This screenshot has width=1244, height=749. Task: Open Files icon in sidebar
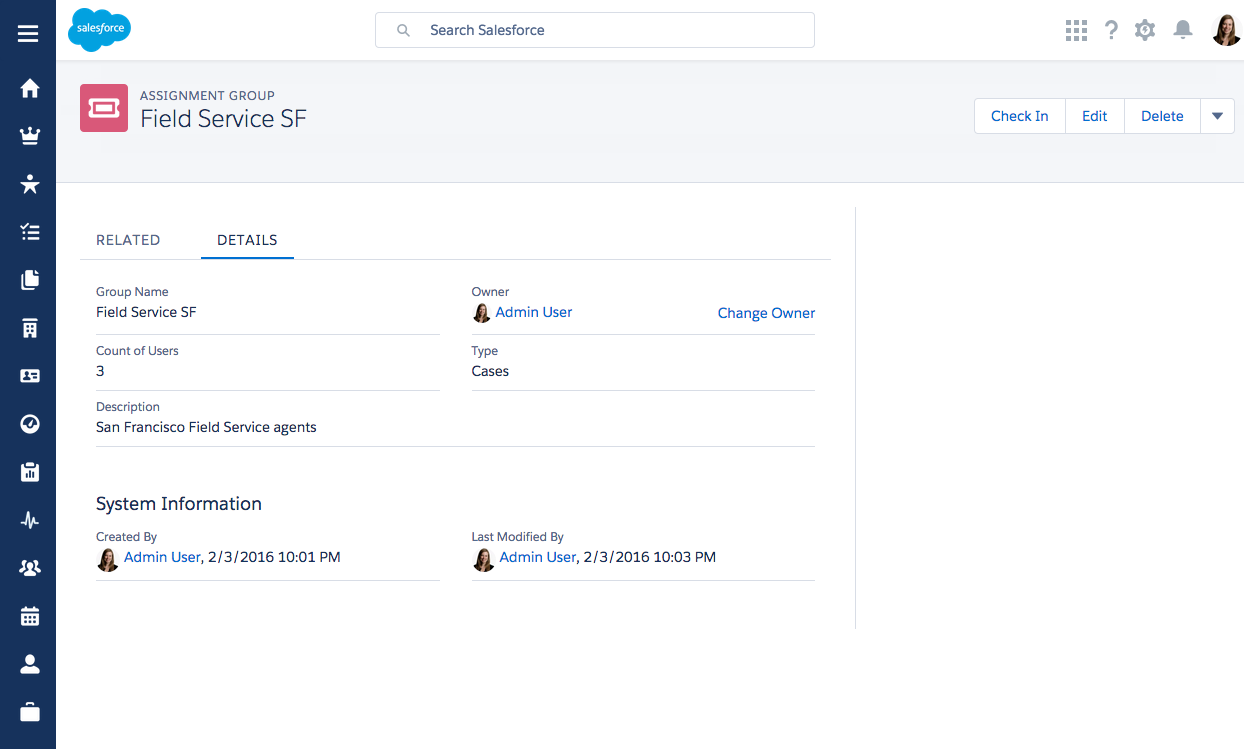tap(29, 280)
